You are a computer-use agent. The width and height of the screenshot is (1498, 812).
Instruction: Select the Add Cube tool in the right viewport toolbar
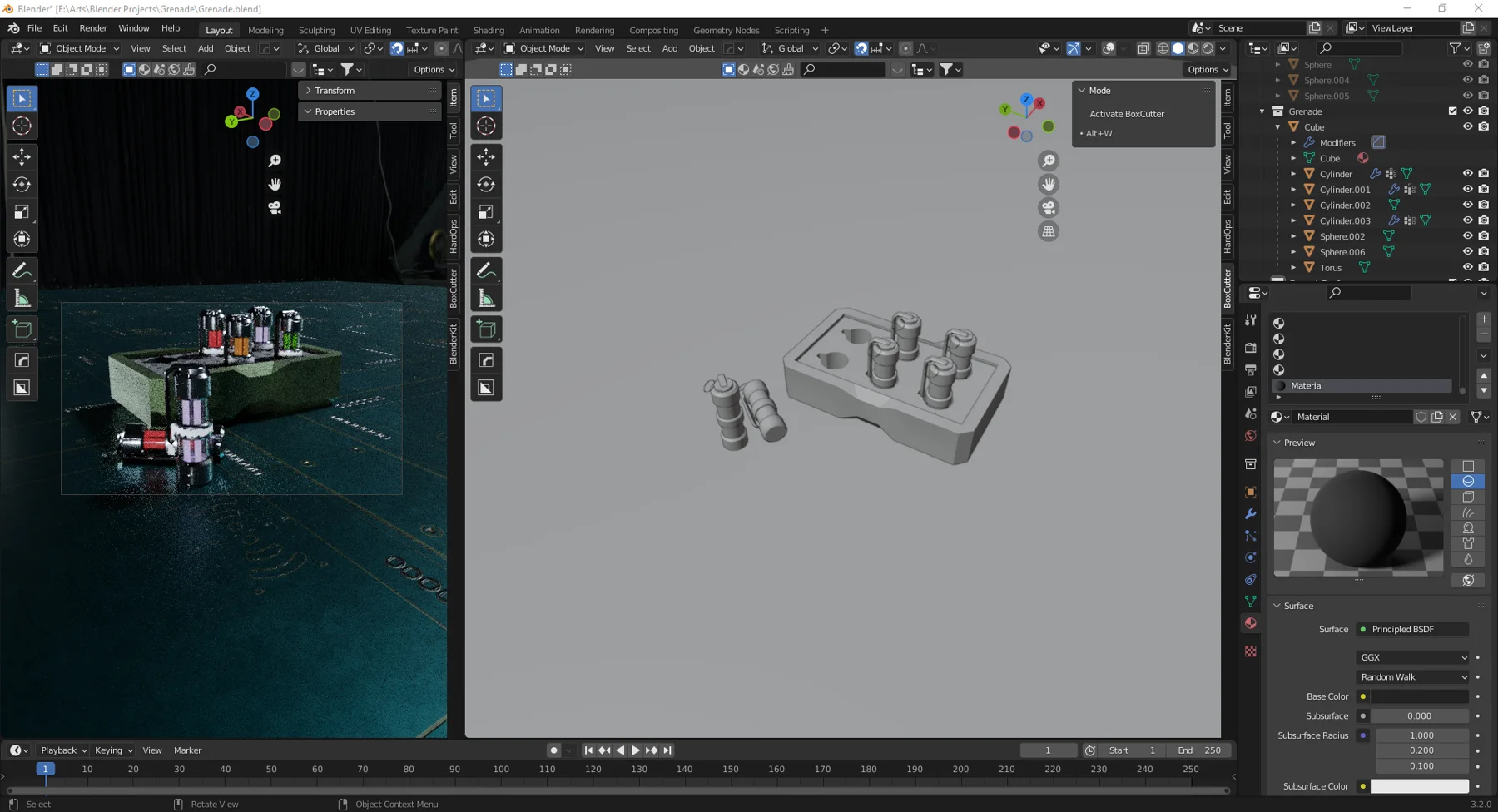tap(486, 329)
